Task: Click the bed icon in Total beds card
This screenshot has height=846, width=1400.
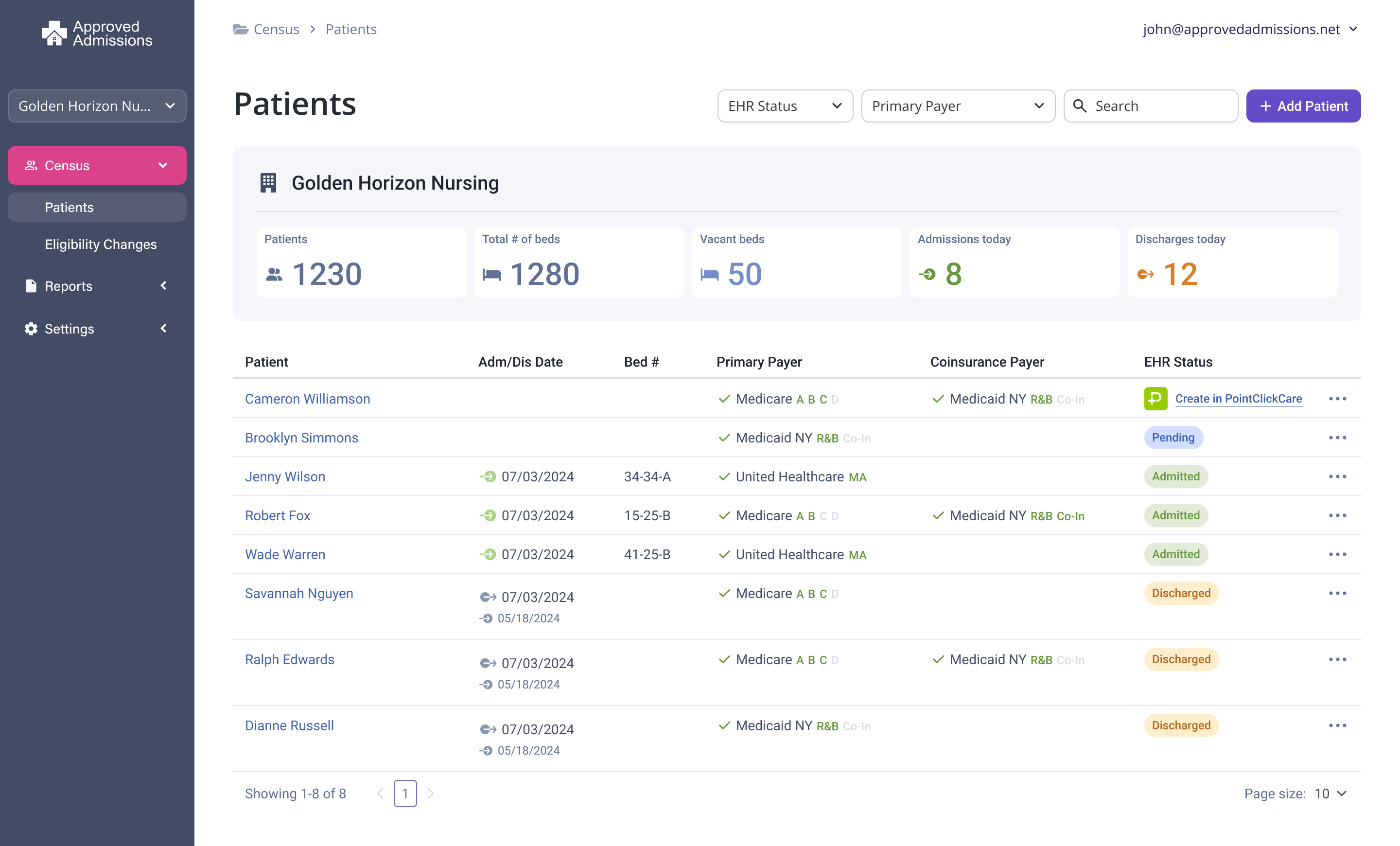Action: click(x=491, y=274)
